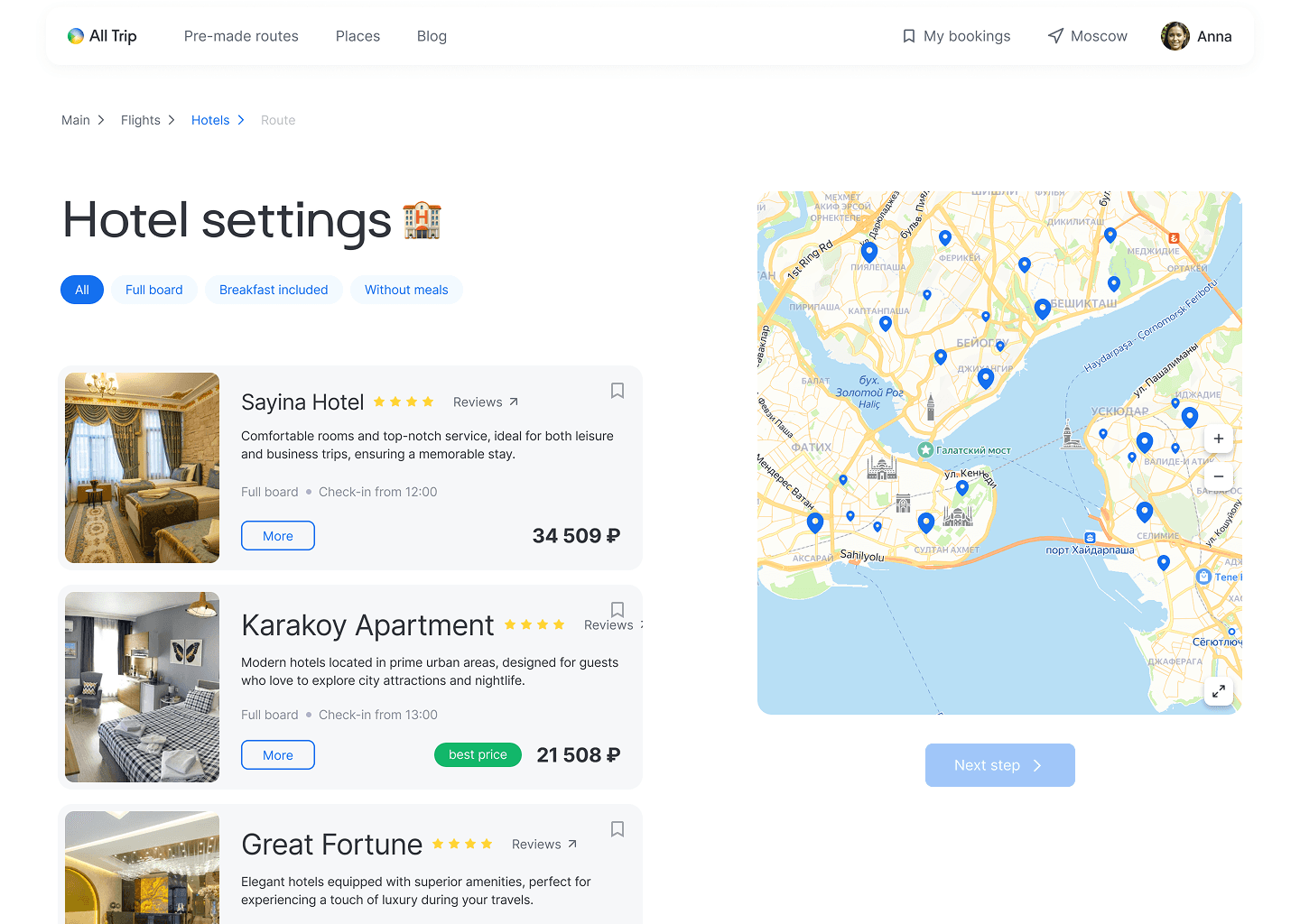1300x924 pixels.
Task: Go to Pre-made routes menu
Action: pos(241,36)
